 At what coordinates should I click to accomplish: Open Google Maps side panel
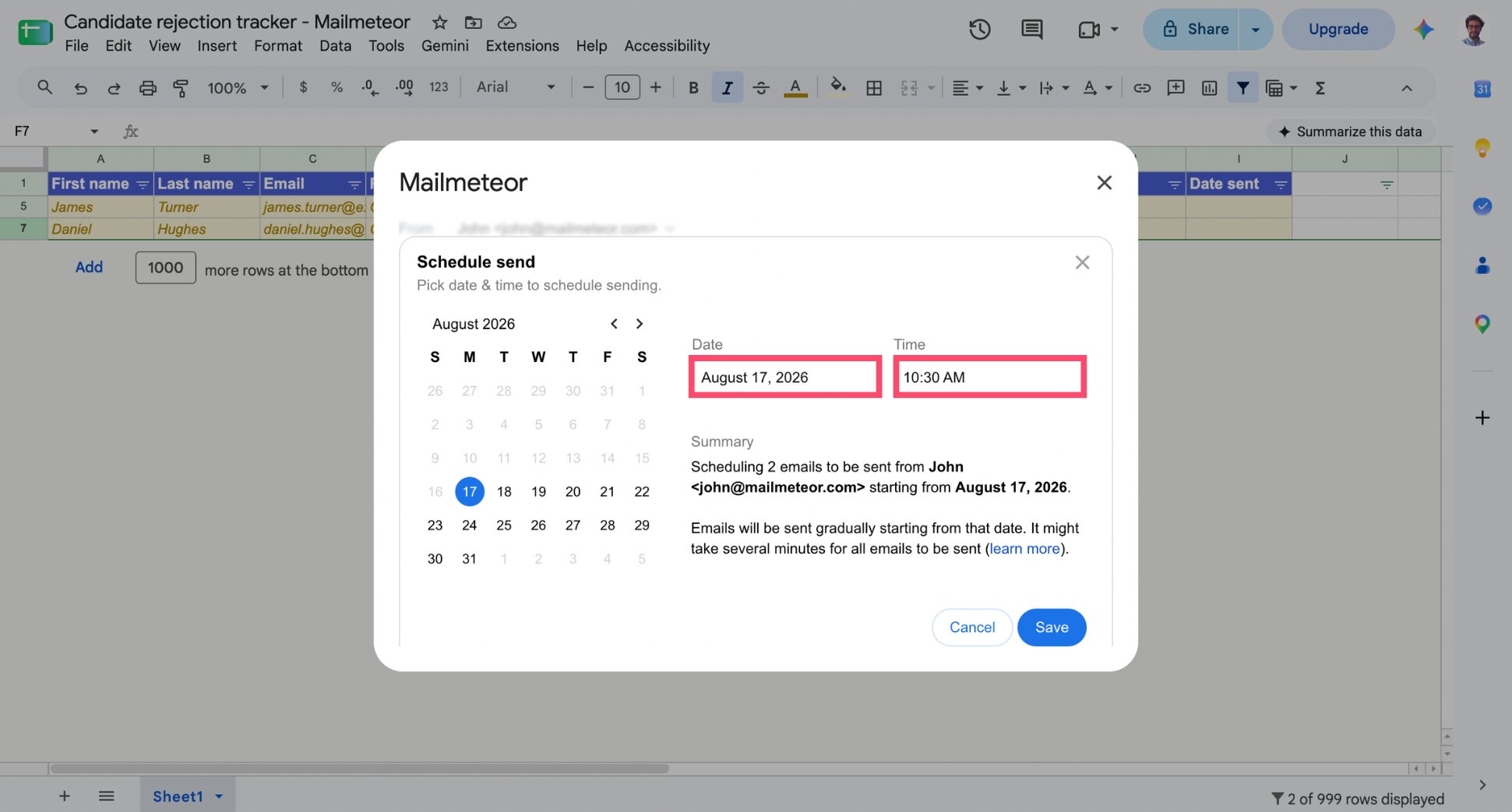tap(1482, 325)
